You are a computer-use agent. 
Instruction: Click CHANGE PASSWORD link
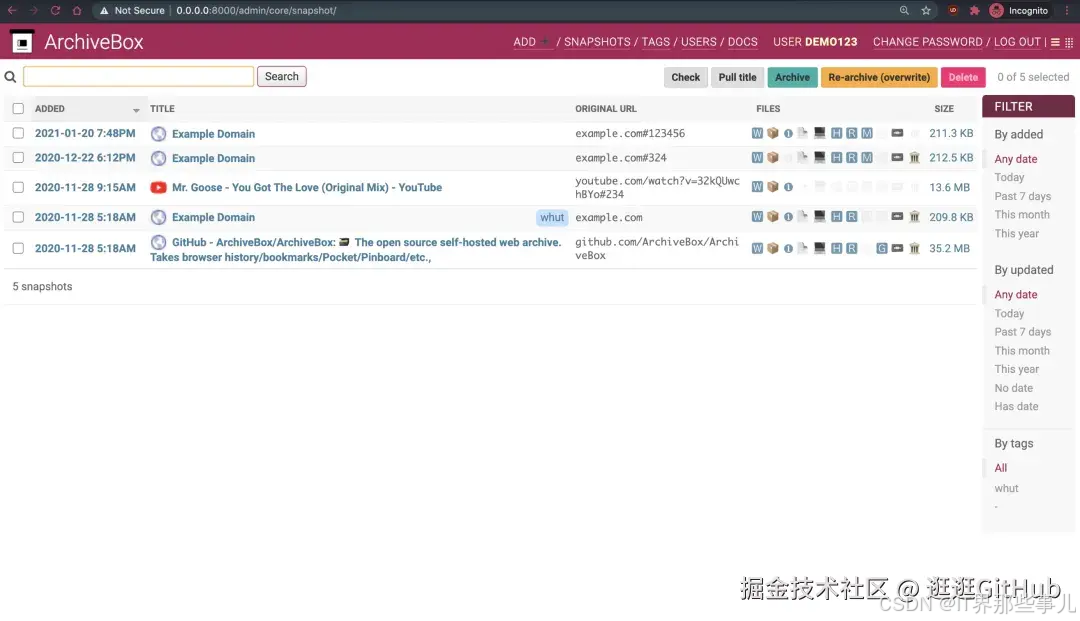[928, 42]
